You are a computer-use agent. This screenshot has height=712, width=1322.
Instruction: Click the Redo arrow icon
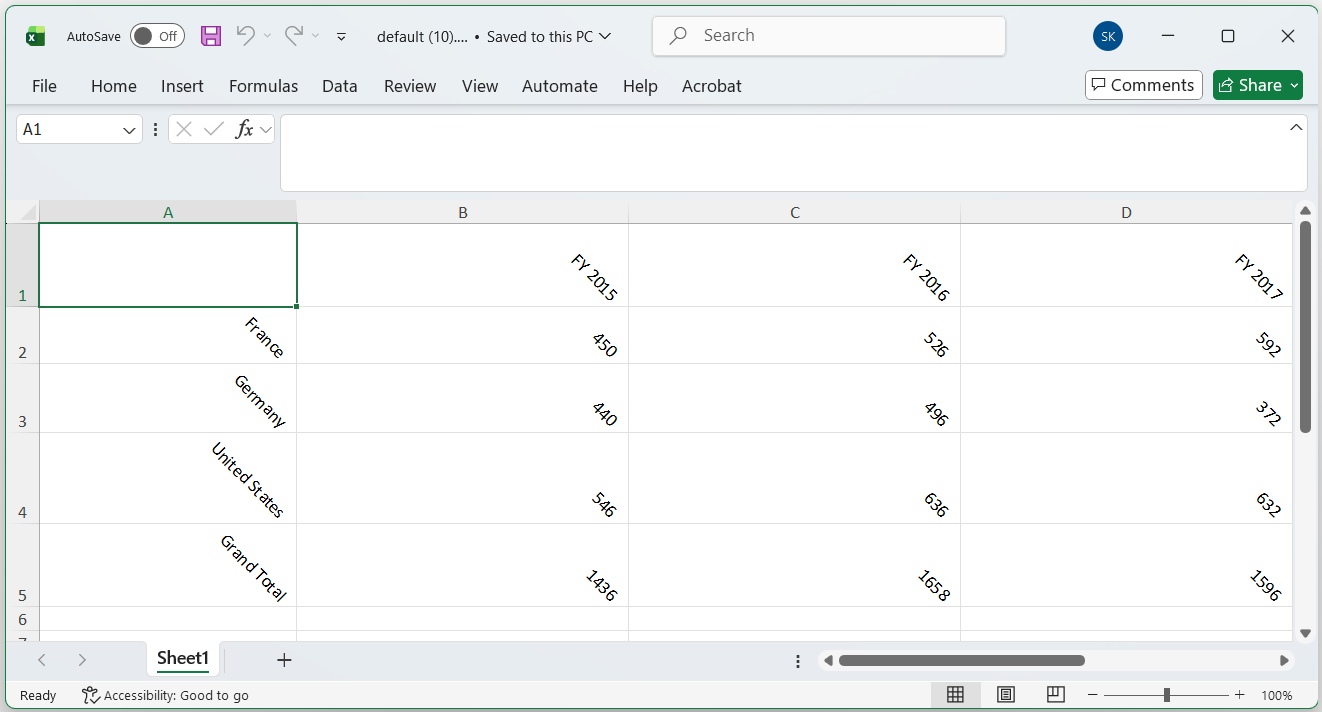(293, 36)
